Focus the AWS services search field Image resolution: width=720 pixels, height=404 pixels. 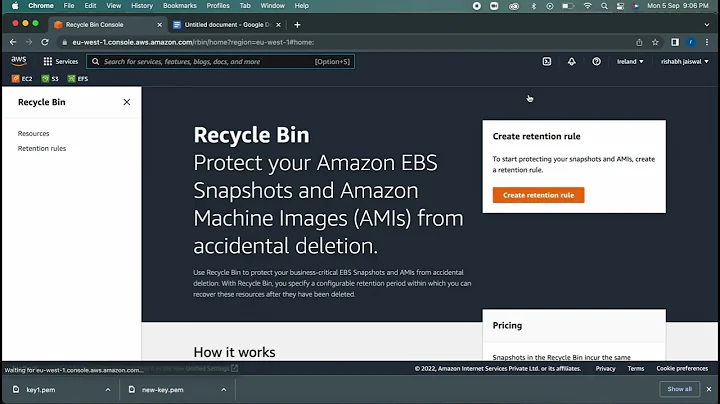point(220,62)
